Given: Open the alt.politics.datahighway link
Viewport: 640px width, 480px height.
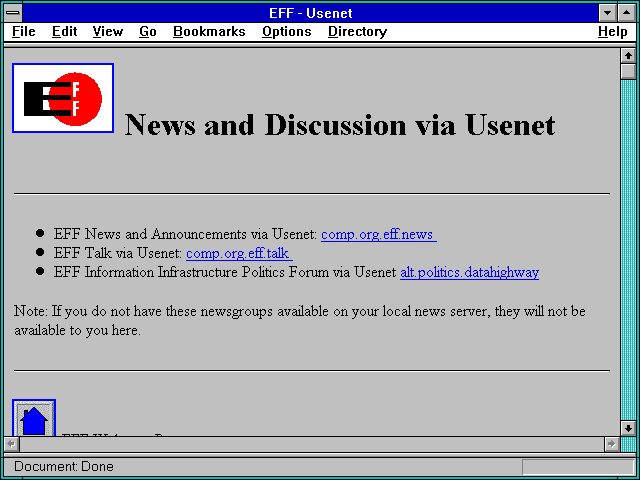Looking at the screenshot, I should pos(469,272).
